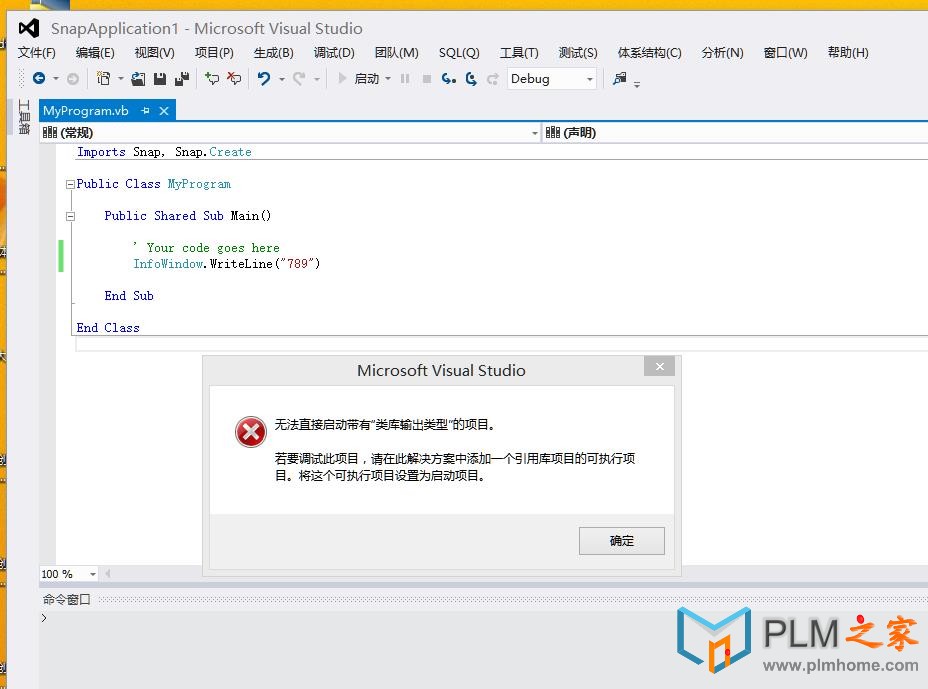Click the Find in Files toolbar icon

tap(620, 78)
